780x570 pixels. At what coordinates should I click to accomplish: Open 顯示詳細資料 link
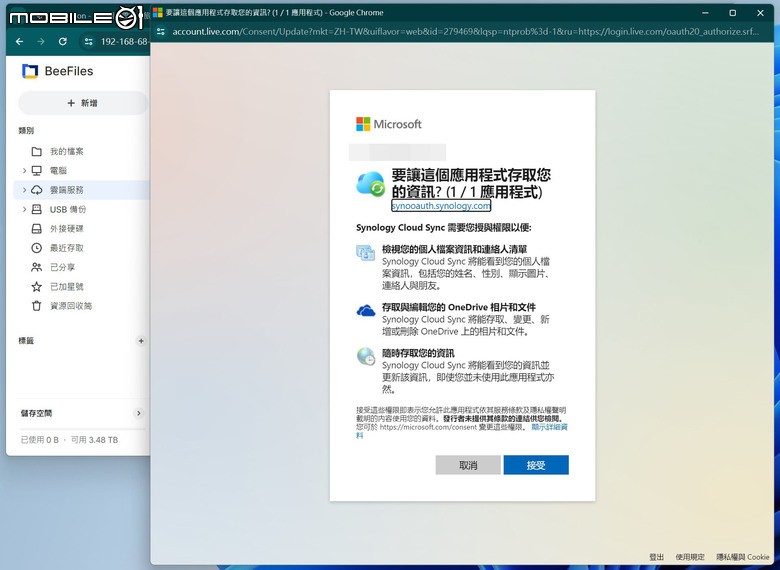549,427
